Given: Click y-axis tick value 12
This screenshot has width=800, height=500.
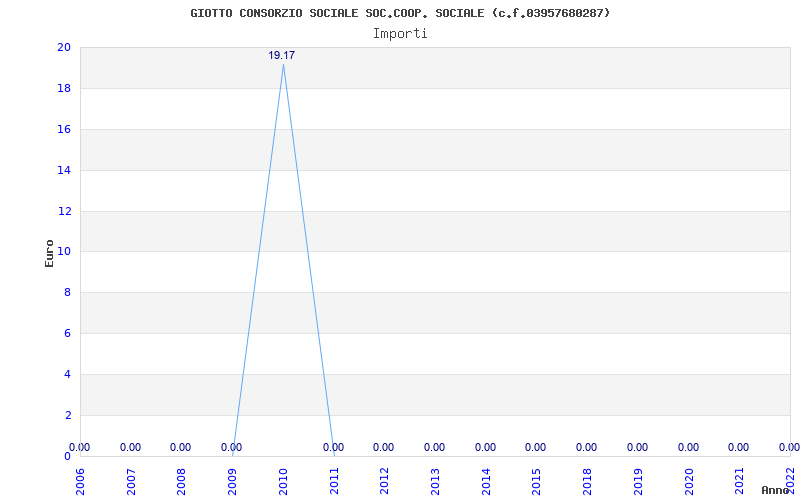Looking at the screenshot, I should point(64,211).
